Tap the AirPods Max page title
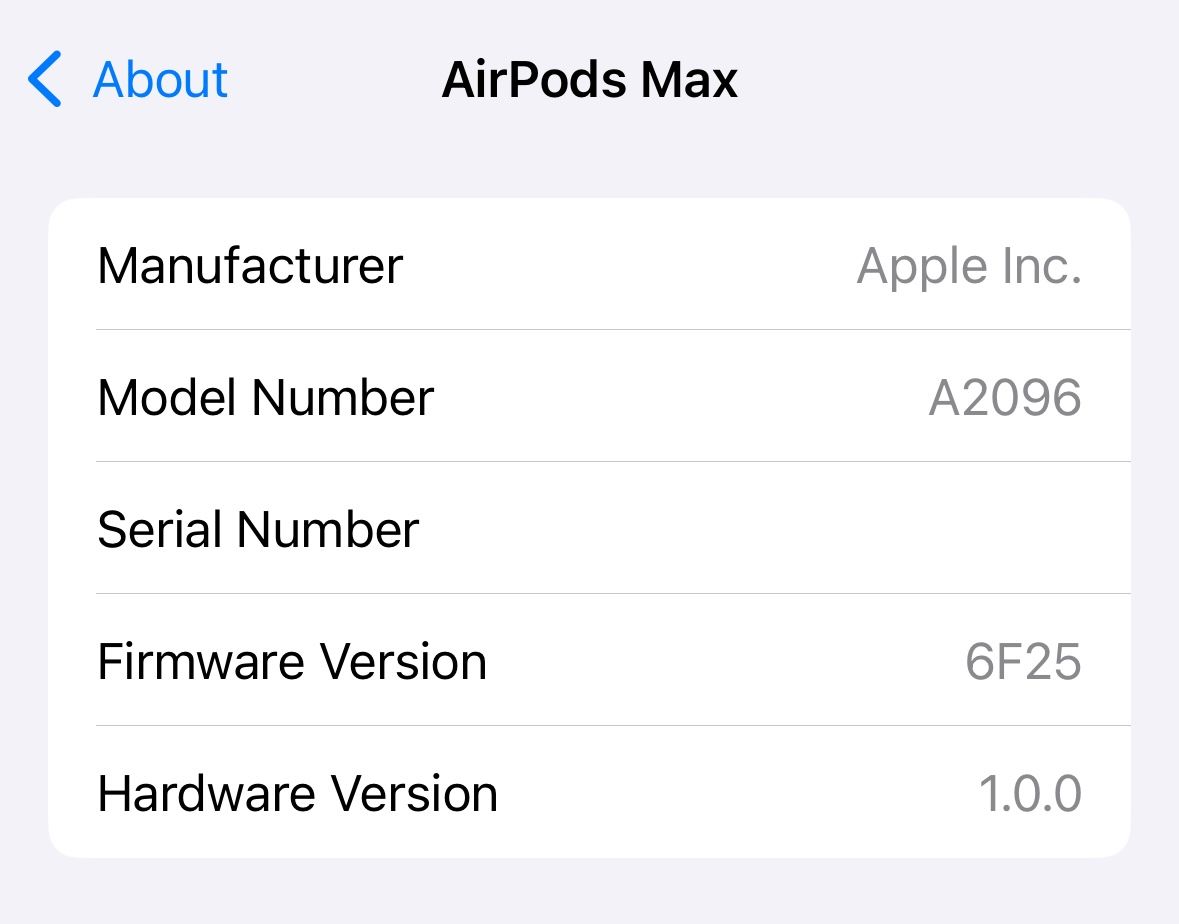The image size is (1179, 924). click(589, 80)
